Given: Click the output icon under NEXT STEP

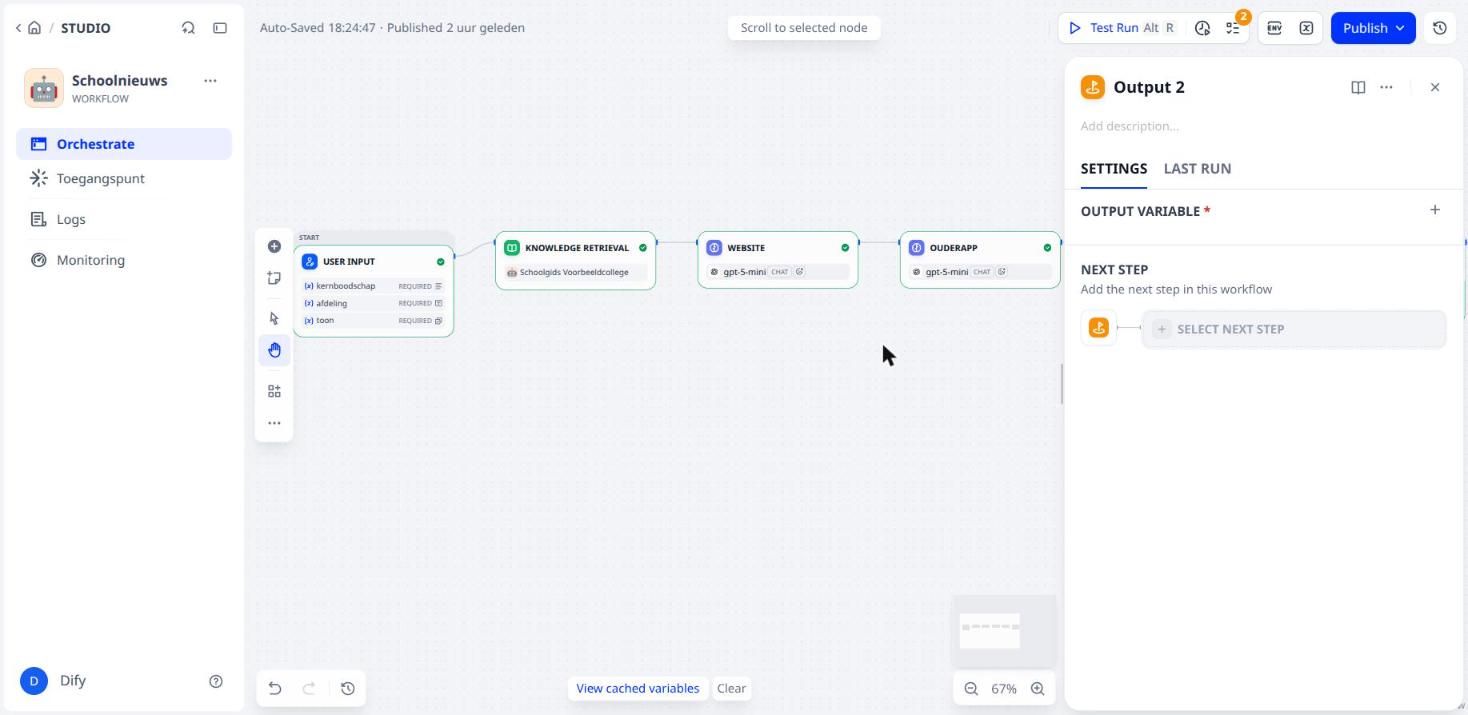Looking at the screenshot, I should tap(1098, 328).
